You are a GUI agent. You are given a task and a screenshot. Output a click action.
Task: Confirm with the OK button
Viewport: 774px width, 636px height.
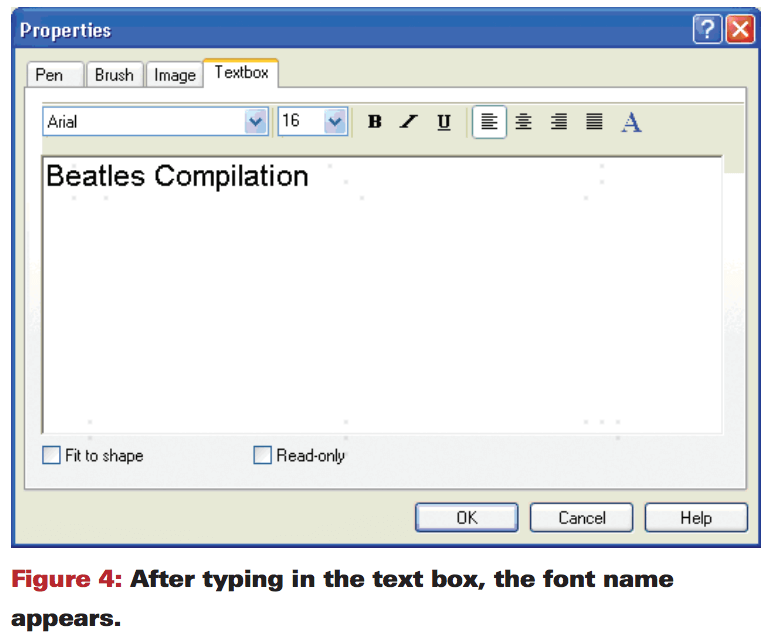(x=466, y=517)
